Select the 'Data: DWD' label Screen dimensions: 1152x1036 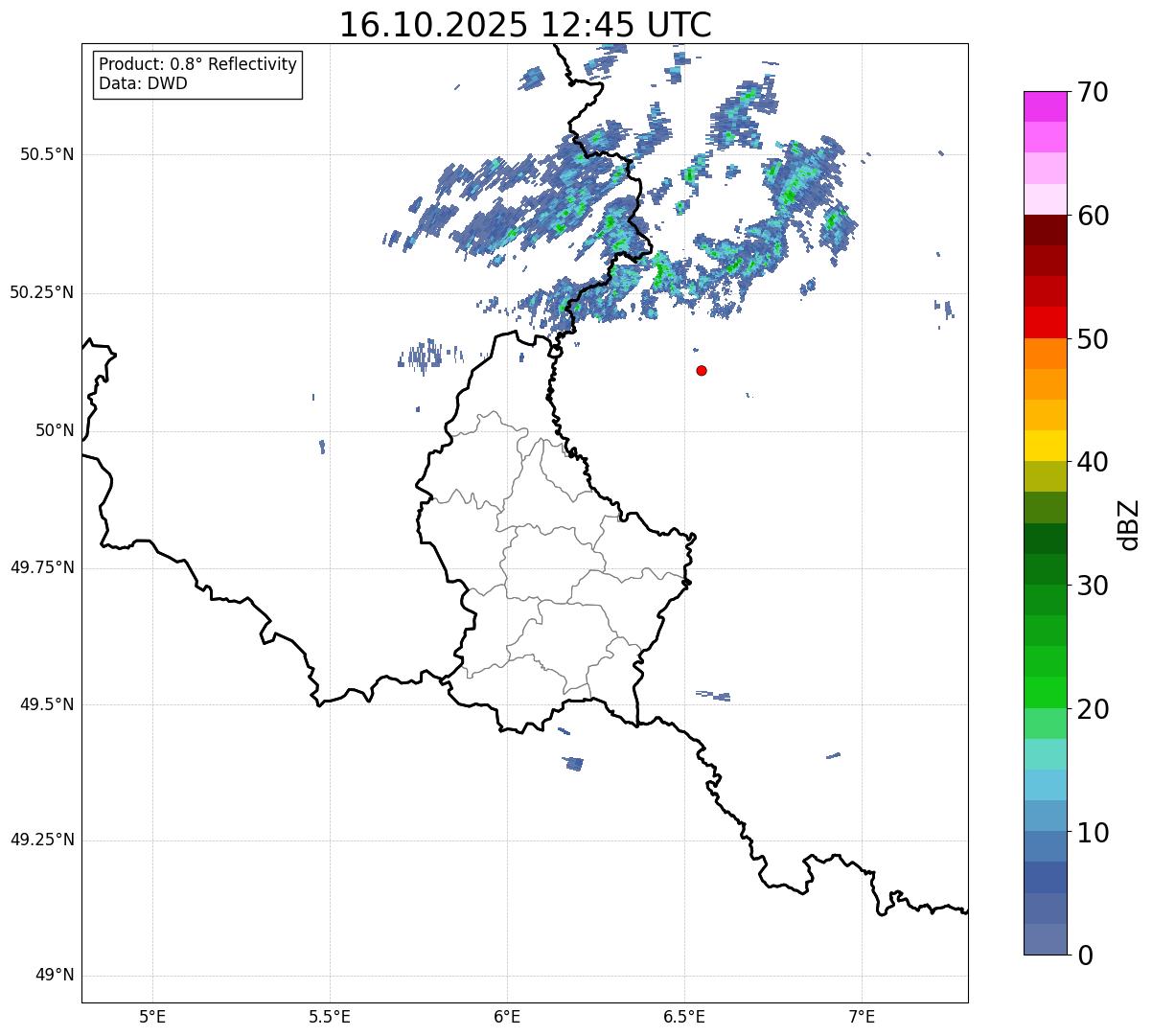point(143,83)
